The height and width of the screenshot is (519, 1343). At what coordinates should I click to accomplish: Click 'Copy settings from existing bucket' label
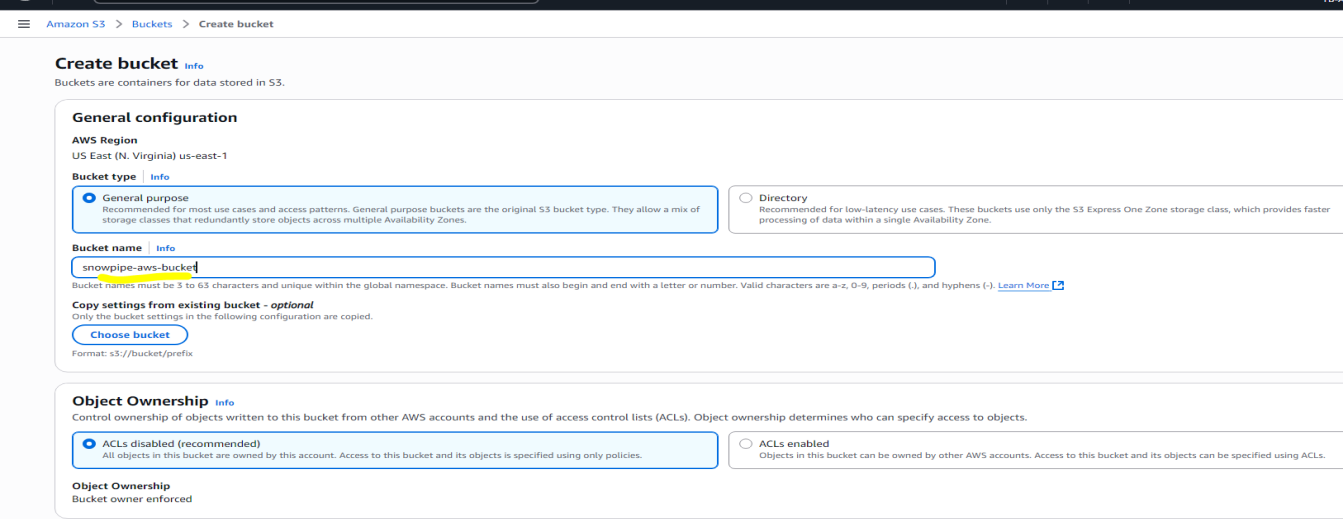192,305
